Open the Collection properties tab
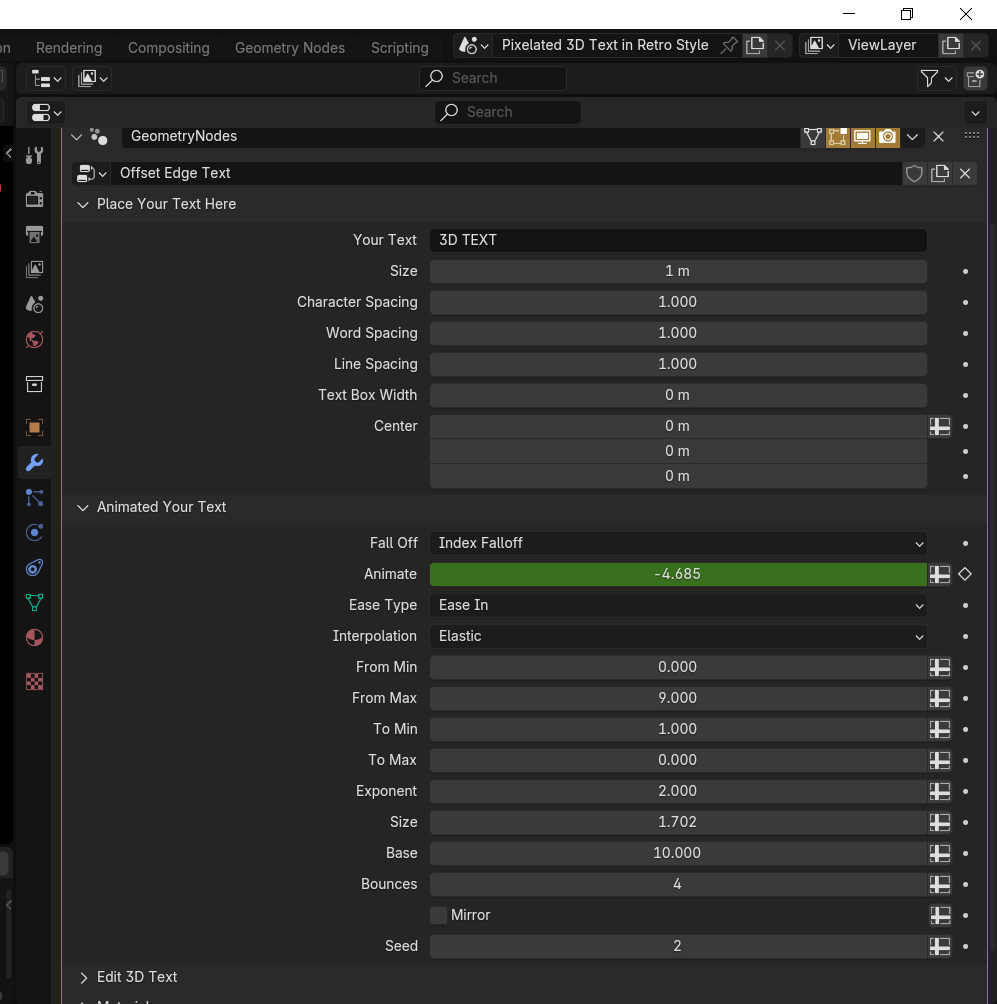997x1004 pixels. pyautogui.click(x=35, y=384)
